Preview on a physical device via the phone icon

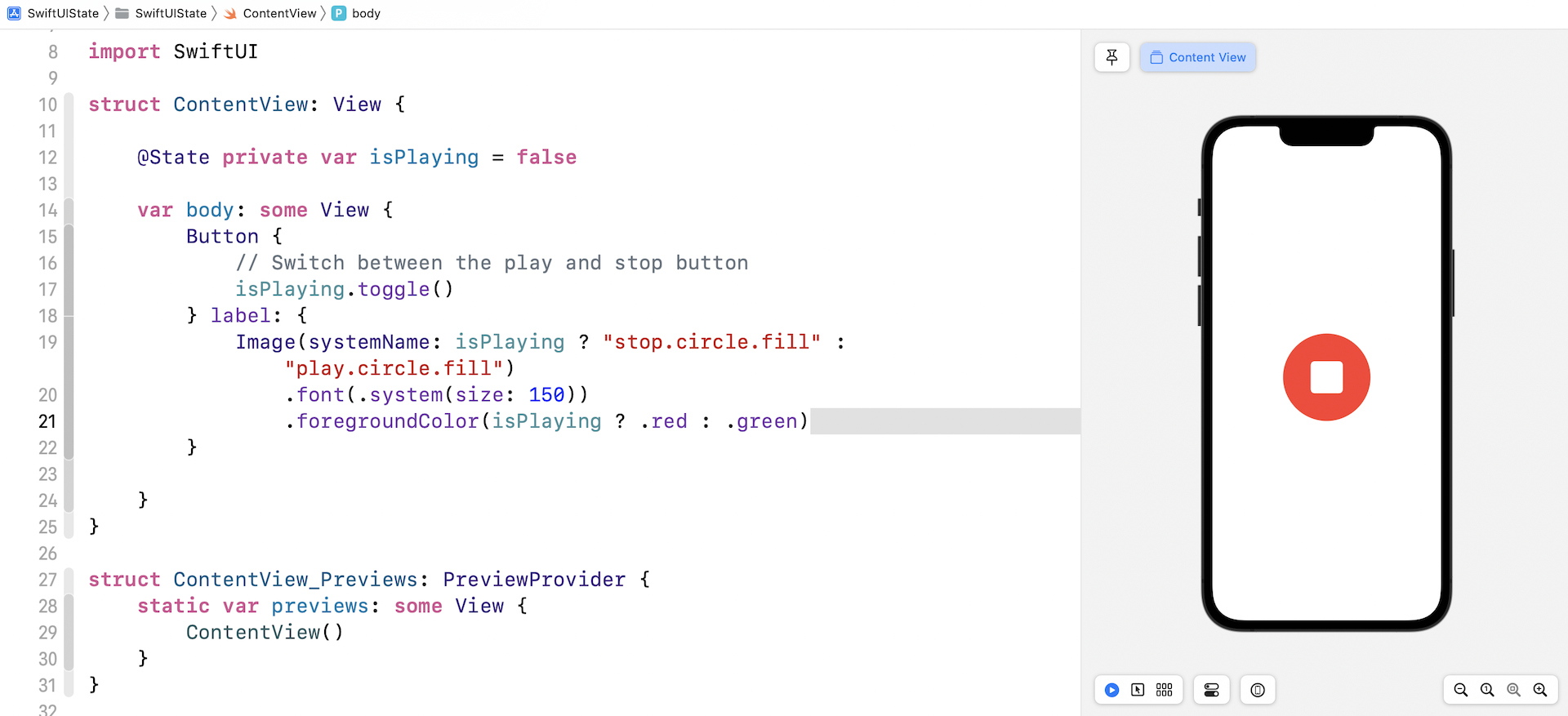[1258, 690]
